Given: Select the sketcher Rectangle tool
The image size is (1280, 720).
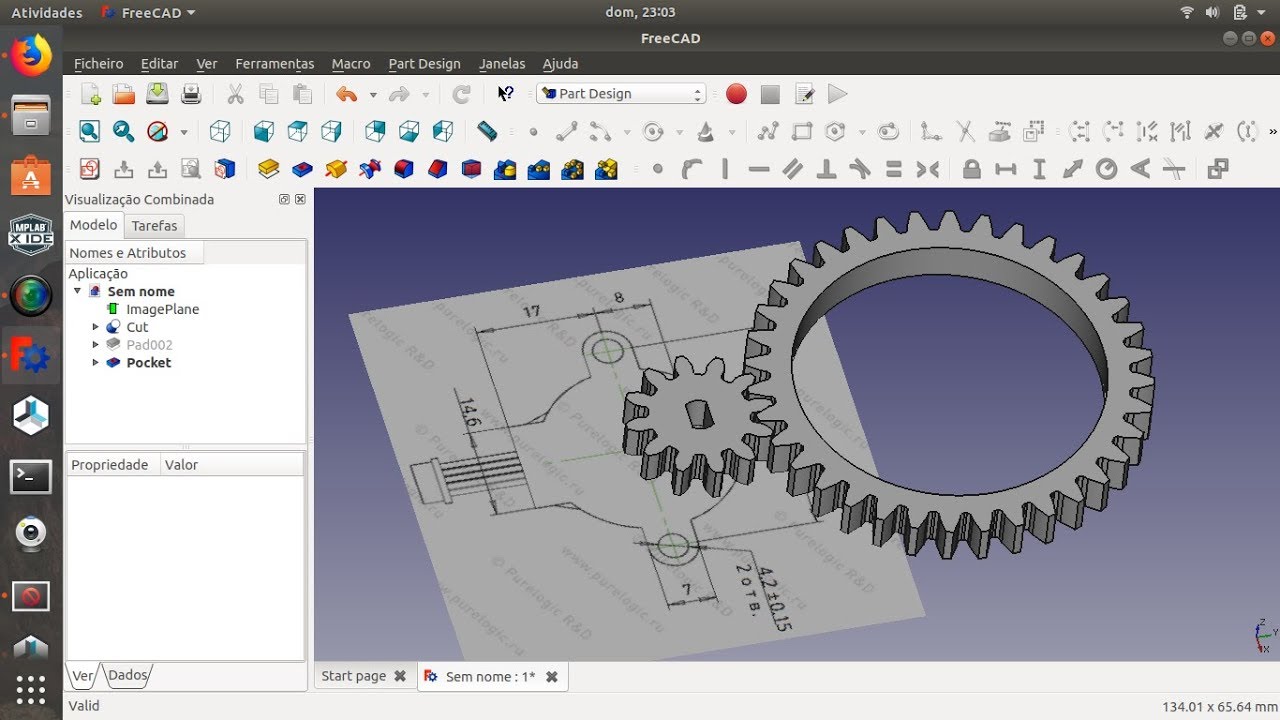Looking at the screenshot, I should click(x=802, y=131).
